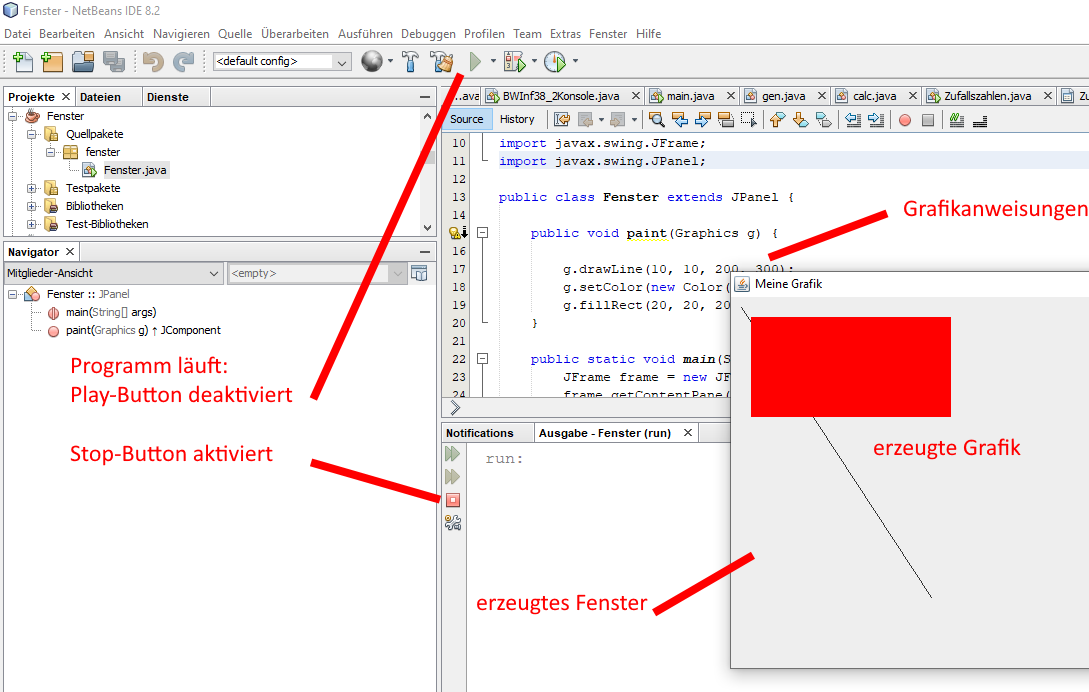Start macro recording with red circle icon
Viewport: 1089px width, 692px height.
tap(904, 120)
